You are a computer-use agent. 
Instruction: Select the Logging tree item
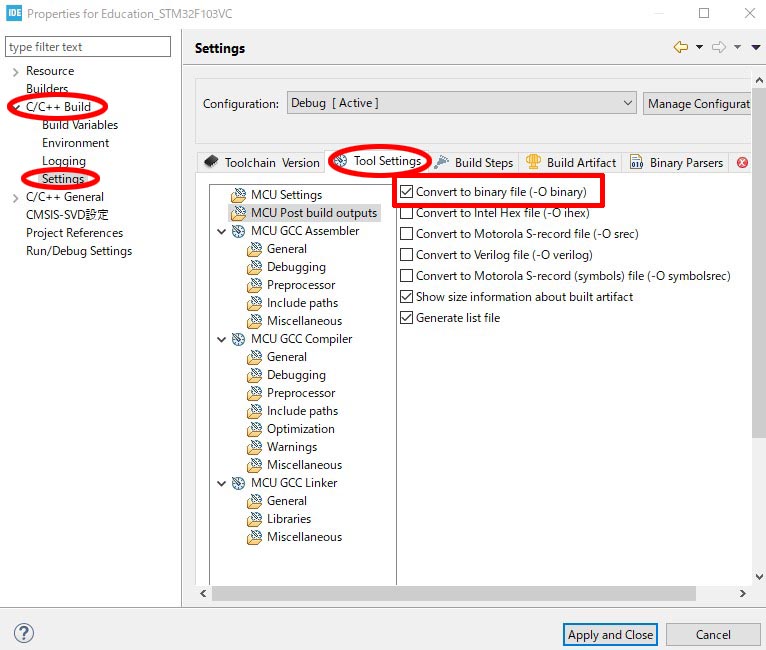(64, 161)
